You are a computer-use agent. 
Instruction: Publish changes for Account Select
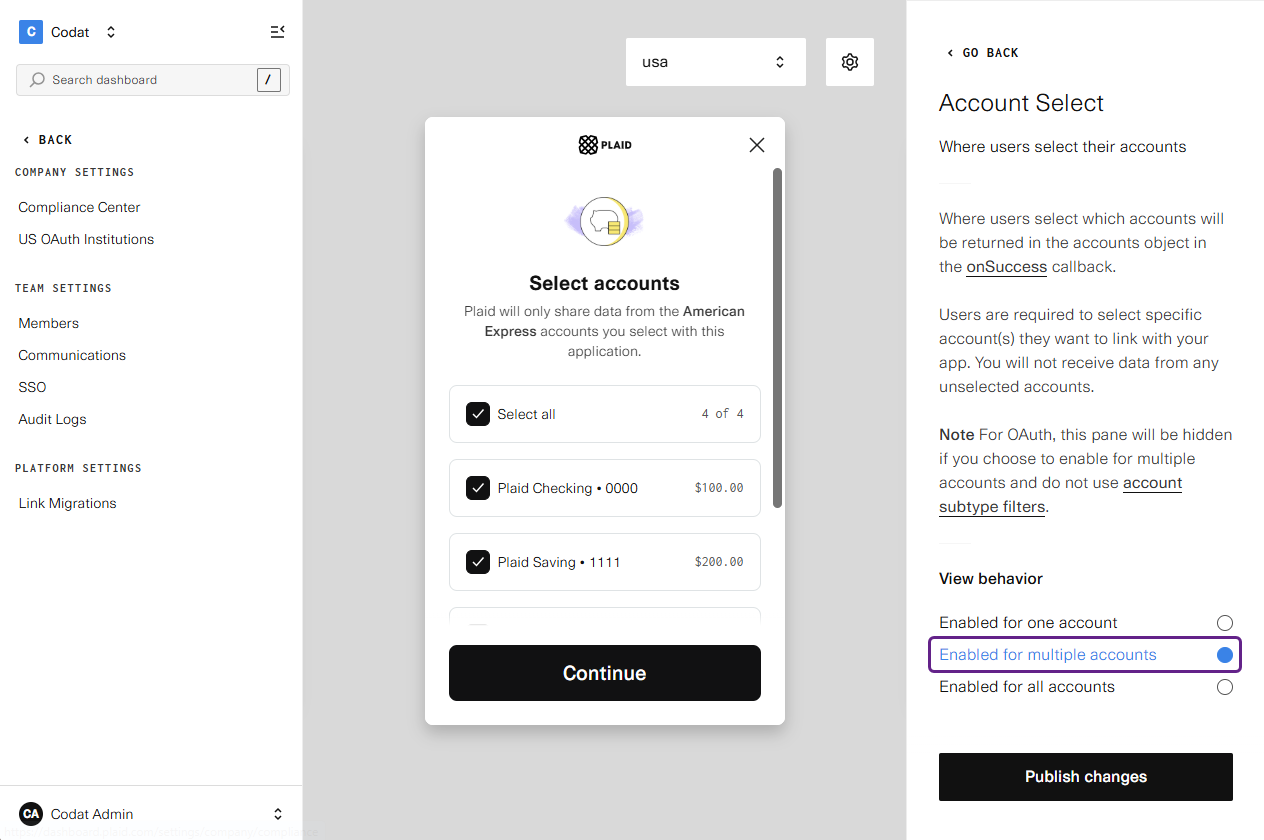tap(1085, 776)
